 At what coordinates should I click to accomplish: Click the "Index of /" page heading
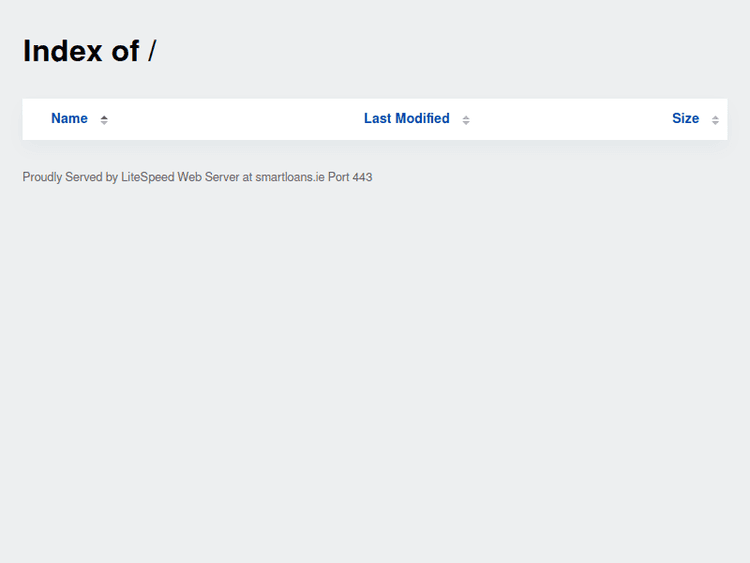[89, 51]
